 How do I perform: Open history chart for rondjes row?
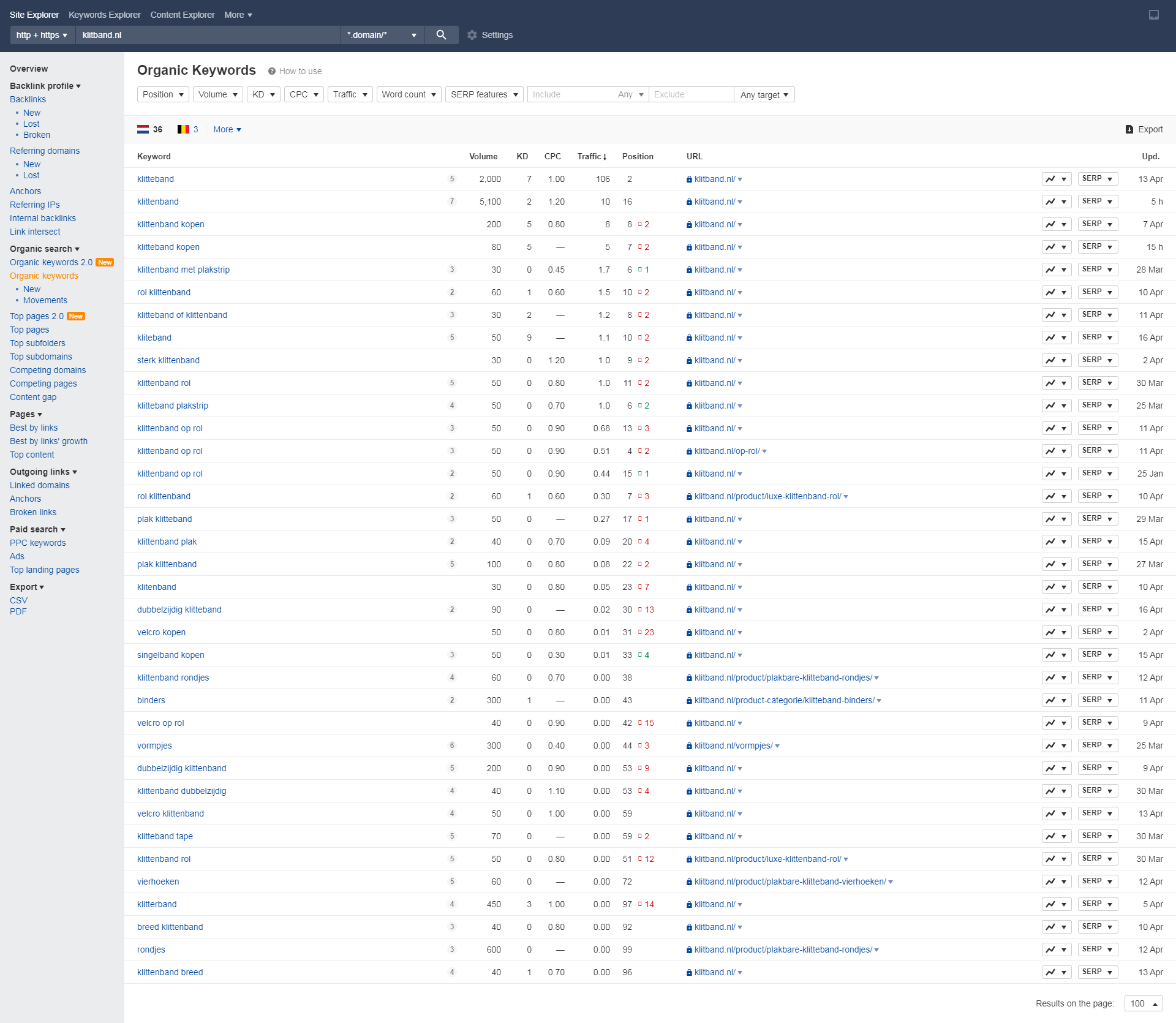1057,949
